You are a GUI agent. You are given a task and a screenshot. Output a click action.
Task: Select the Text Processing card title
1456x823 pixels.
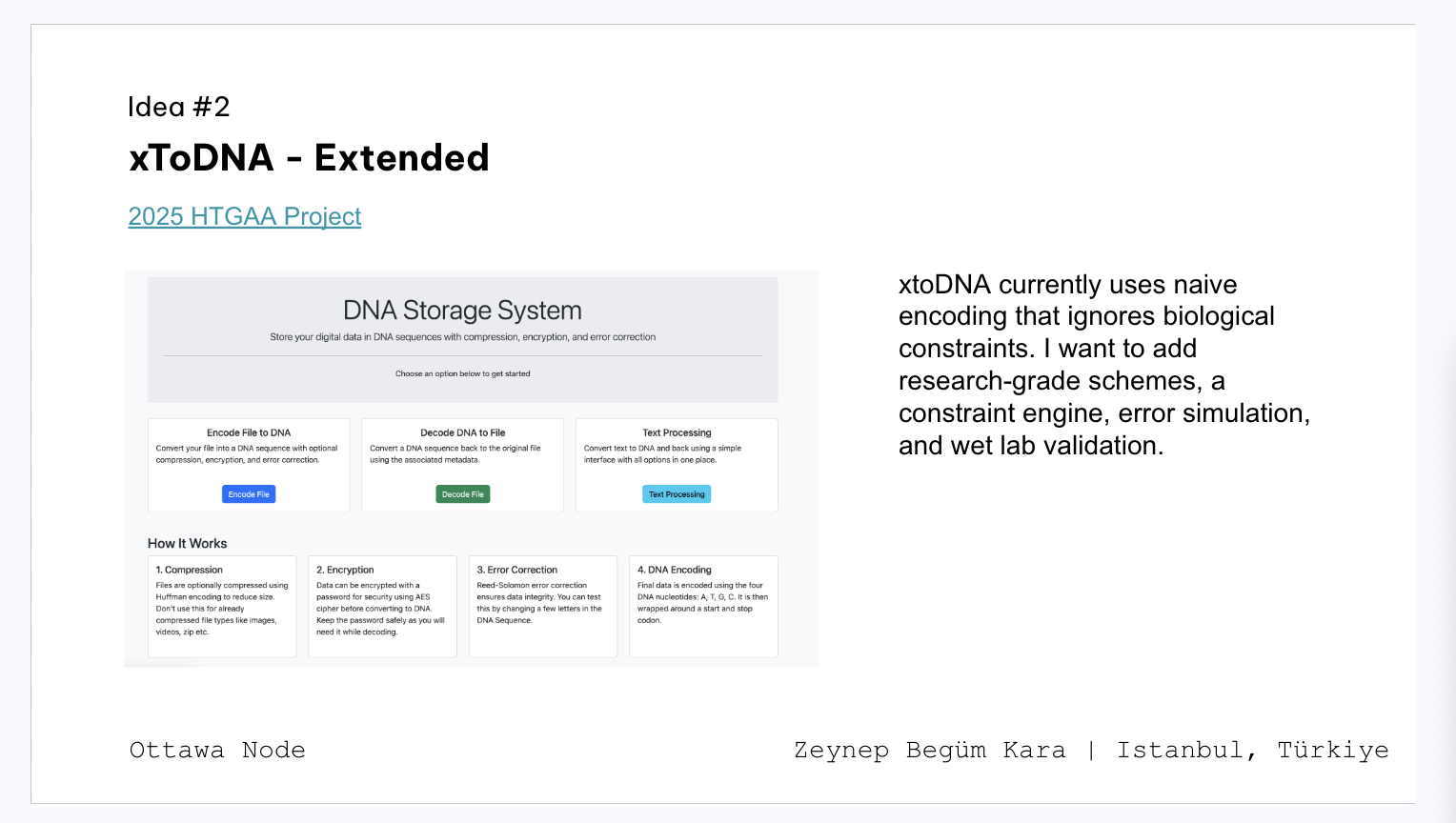(x=677, y=432)
